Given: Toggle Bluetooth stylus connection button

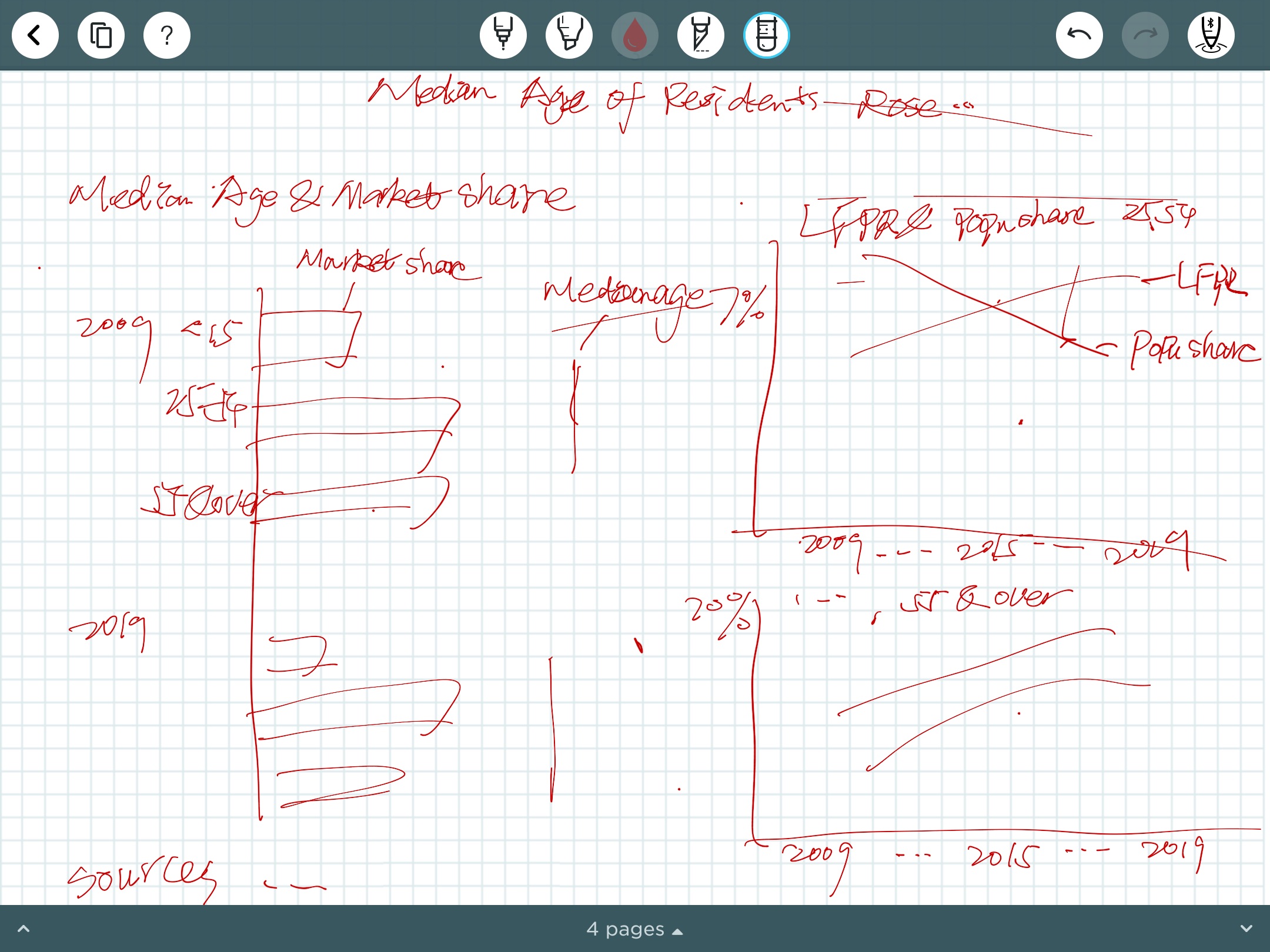Looking at the screenshot, I should [1211, 35].
